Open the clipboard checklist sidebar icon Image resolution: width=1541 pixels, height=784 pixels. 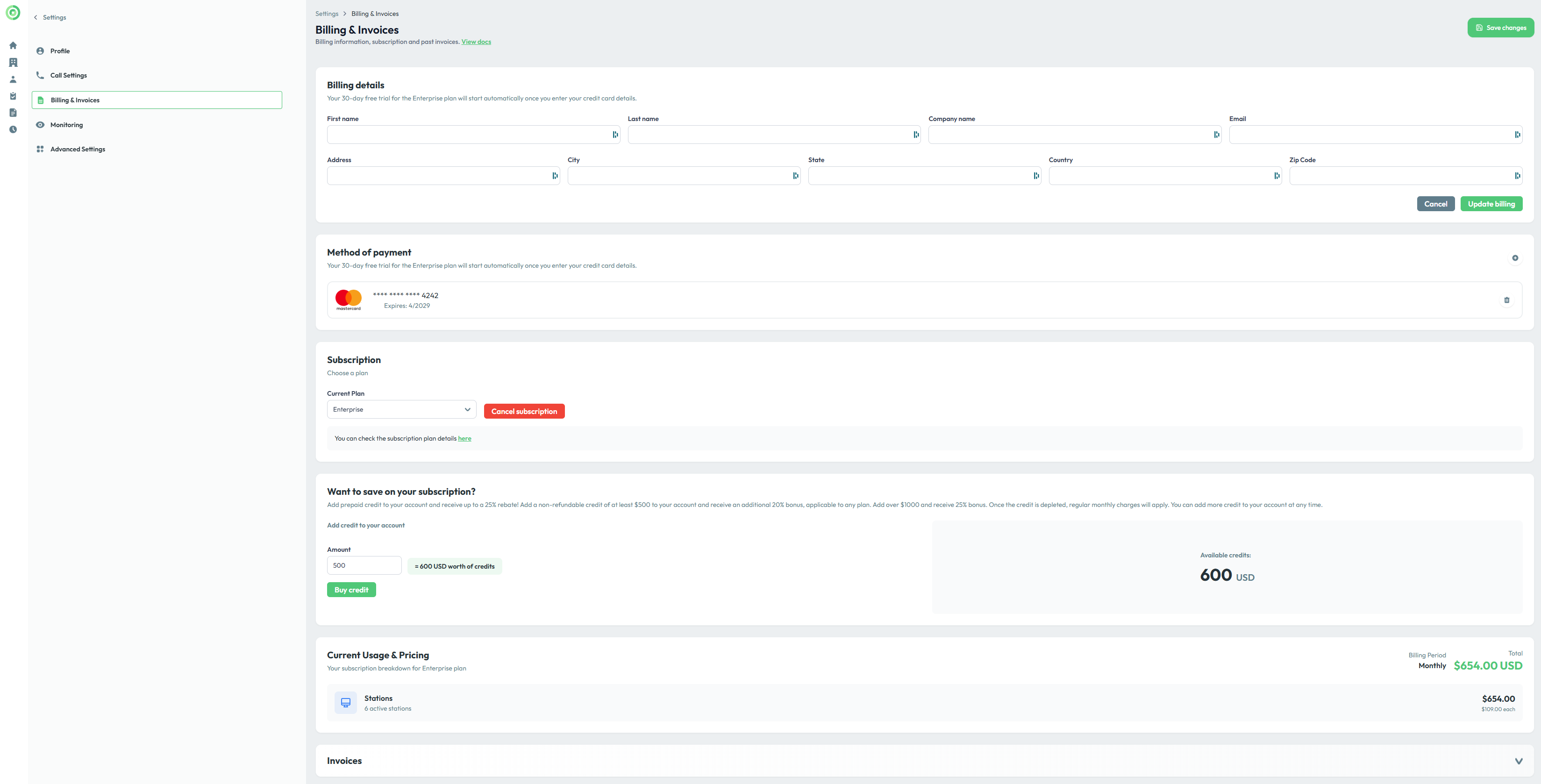pyautogui.click(x=13, y=96)
